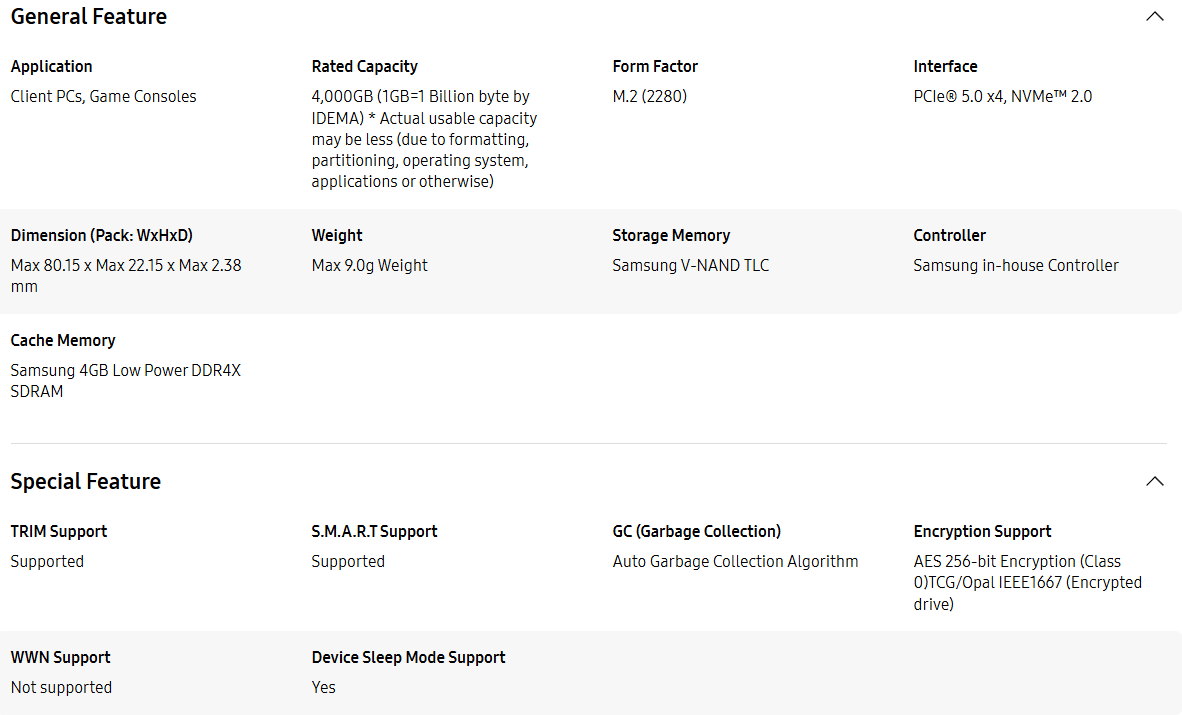Viewport: 1182px width, 715px height.
Task: Click the GC (Garbage Collection) label
Action: (x=696, y=531)
